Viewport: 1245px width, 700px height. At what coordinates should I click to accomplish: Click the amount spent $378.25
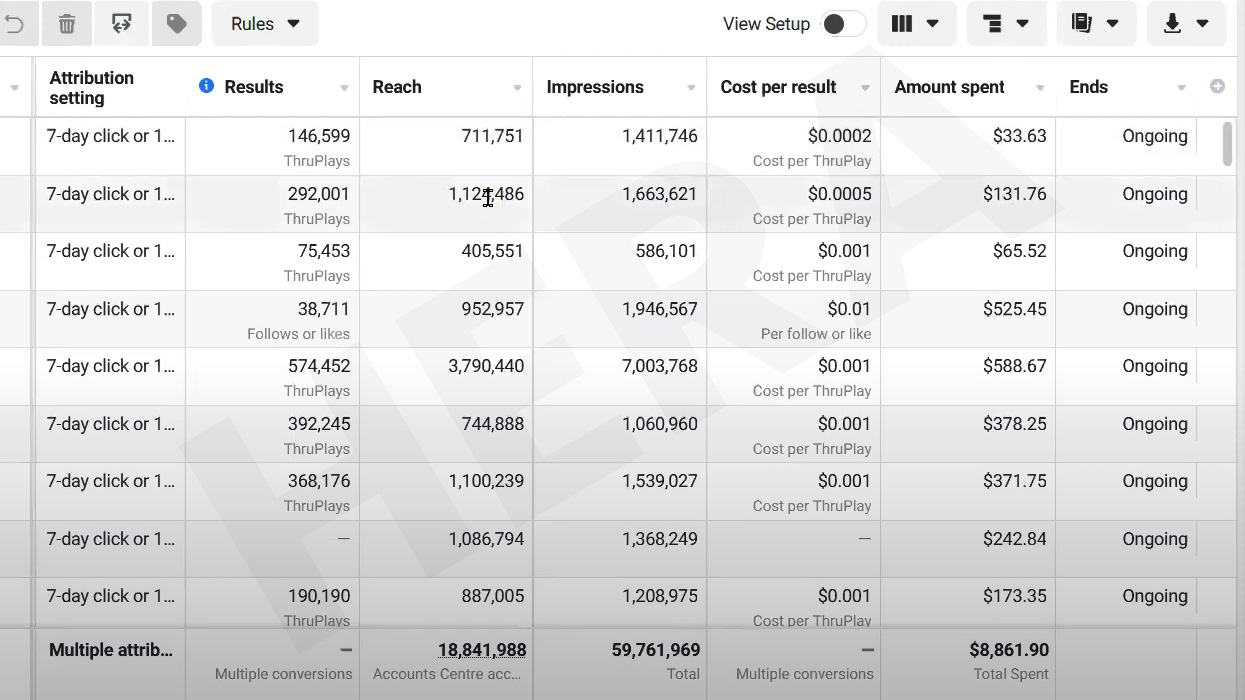(x=1014, y=424)
